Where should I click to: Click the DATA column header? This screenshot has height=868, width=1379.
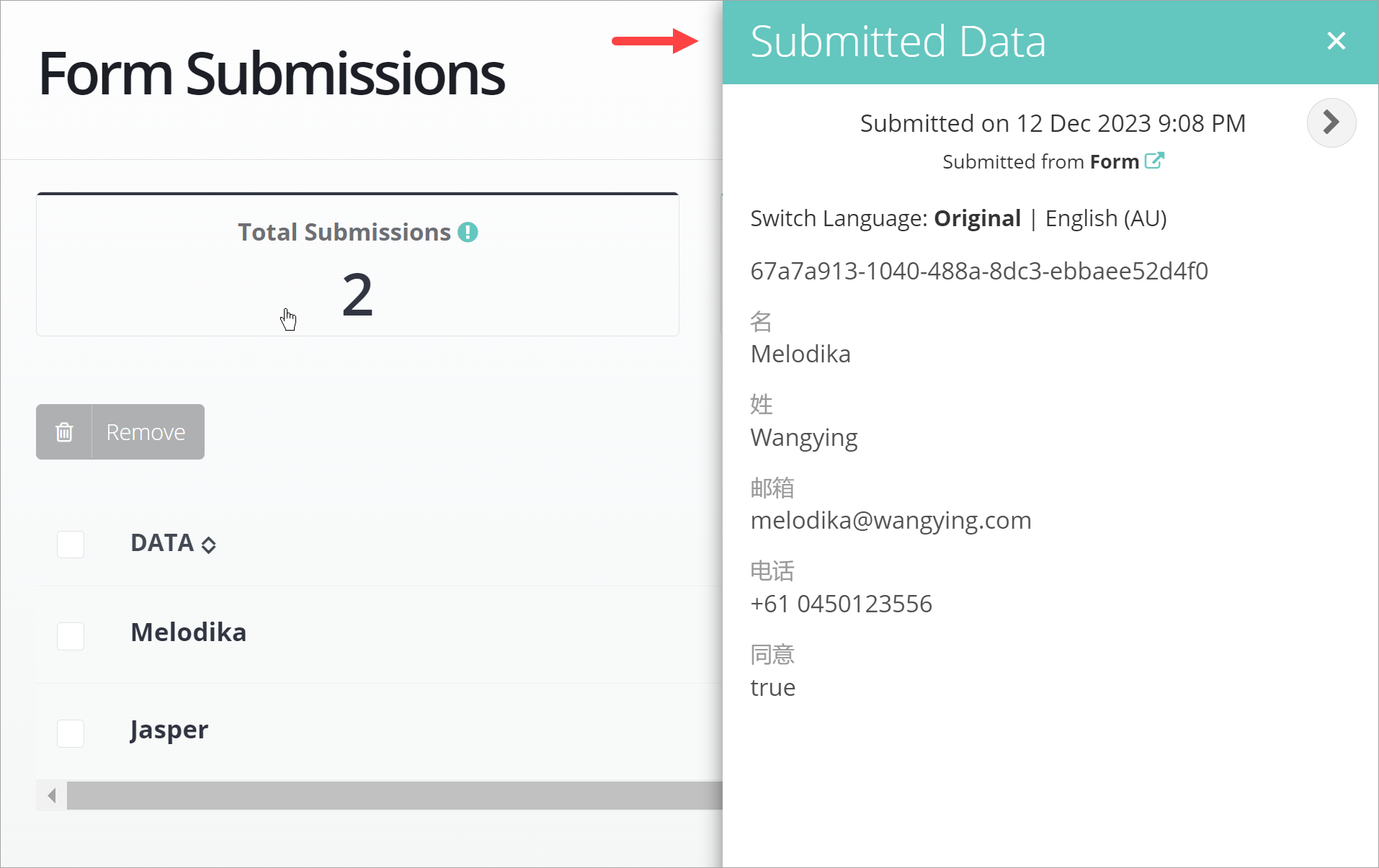(x=162, y=542)
